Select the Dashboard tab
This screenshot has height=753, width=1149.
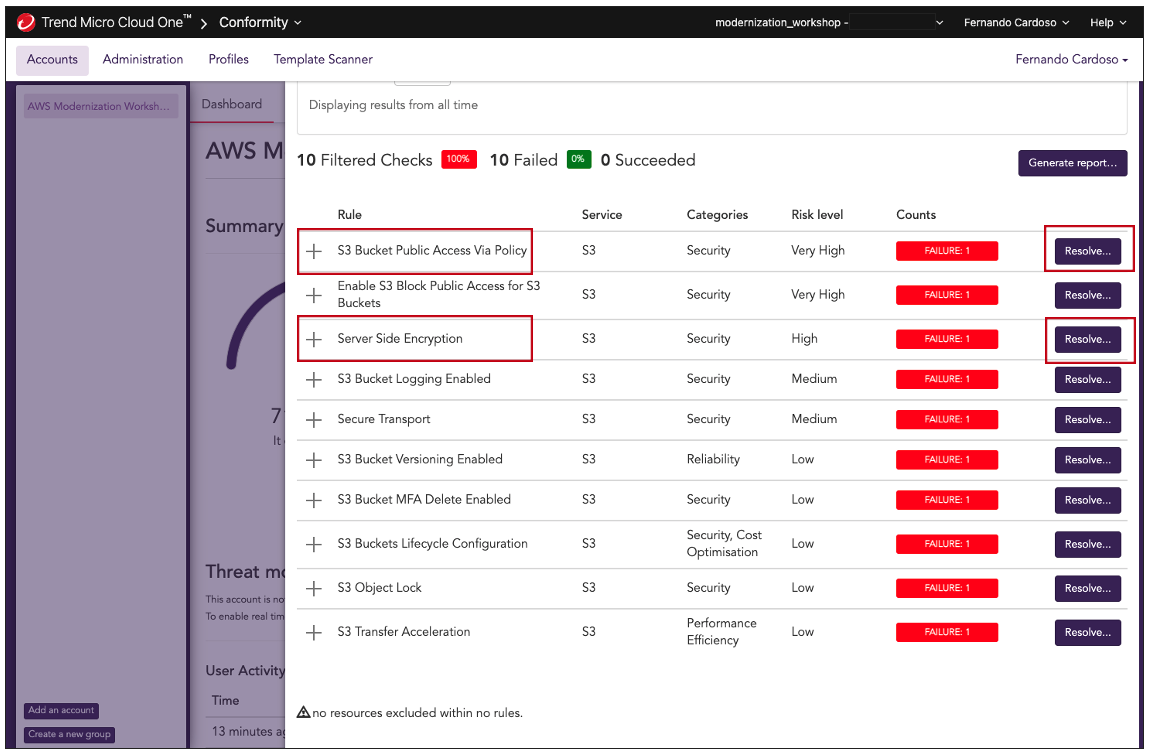click(232, 105)
